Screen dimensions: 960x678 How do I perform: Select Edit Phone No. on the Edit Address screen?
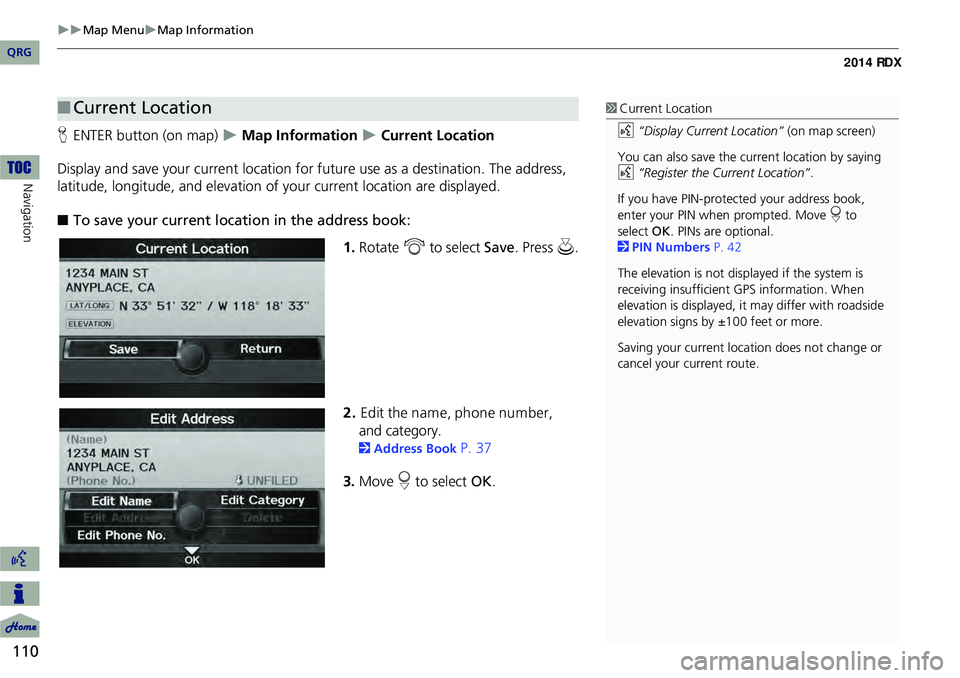(x=121, y=535)
